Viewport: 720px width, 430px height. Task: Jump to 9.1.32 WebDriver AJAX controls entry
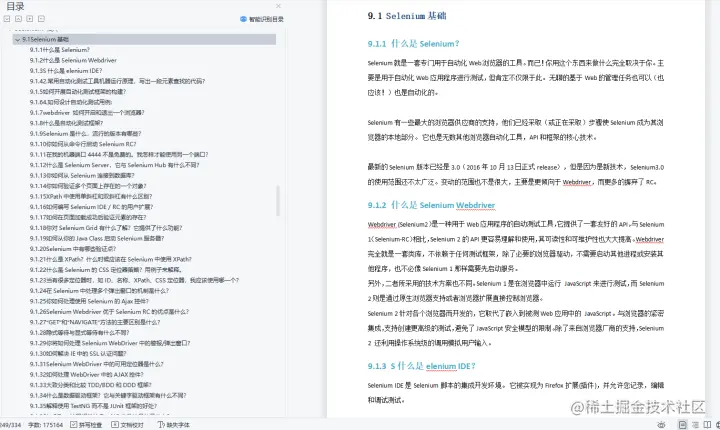coord(86,374)
